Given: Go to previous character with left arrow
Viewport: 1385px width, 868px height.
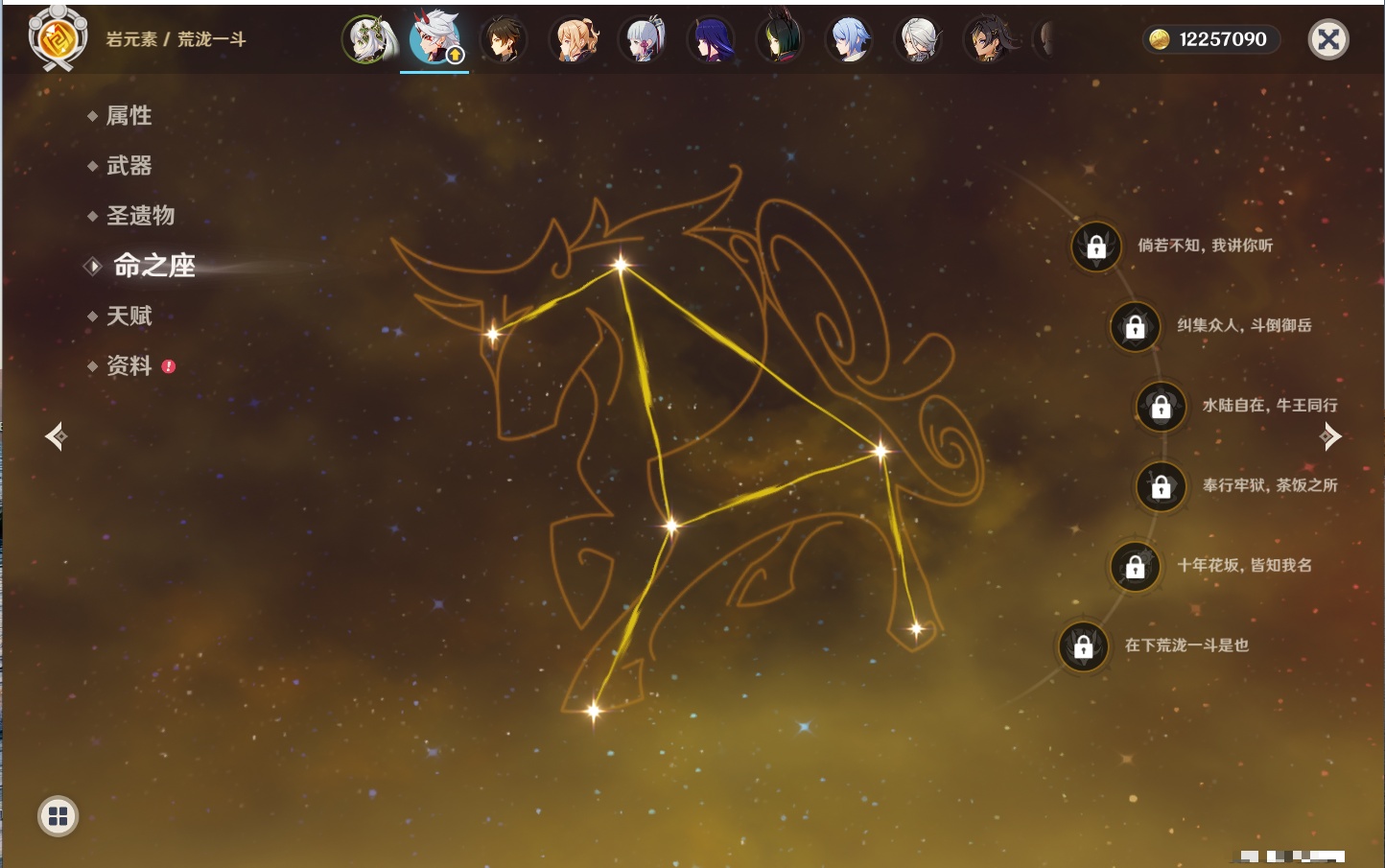Looking at the screenshot, I should (x=56, y=436).
